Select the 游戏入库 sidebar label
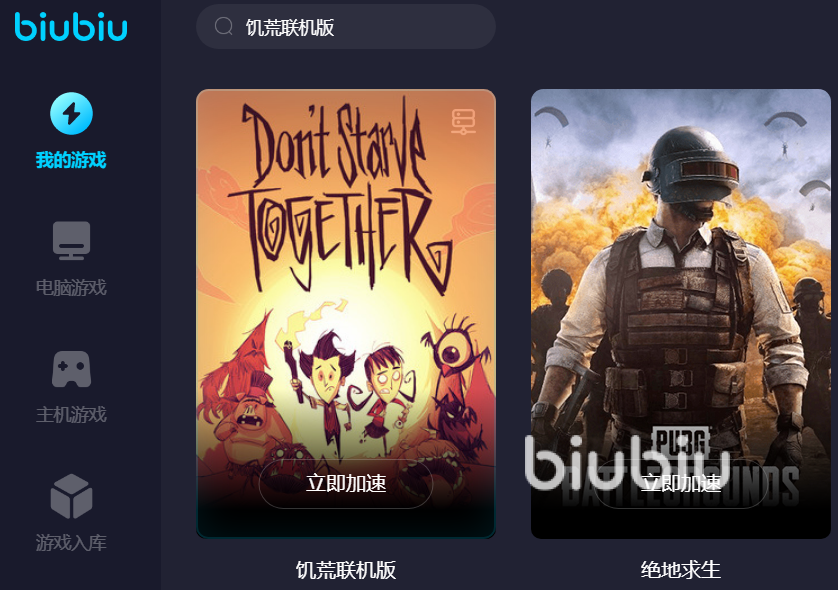This screenshot has height=590, width=838. (x=71, y=542)
